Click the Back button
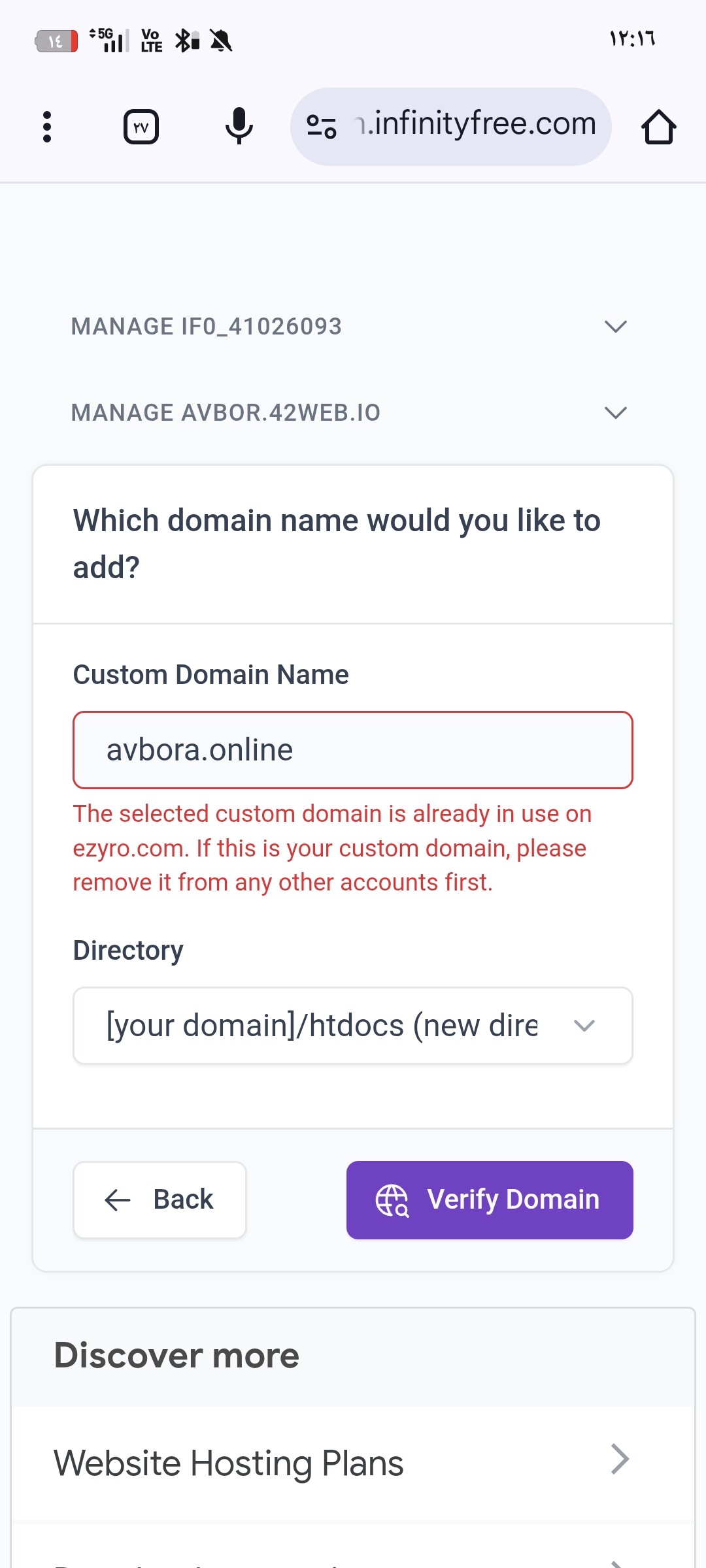The width and height of the screenshot is (706, 1568). (x=160, y=1200)
